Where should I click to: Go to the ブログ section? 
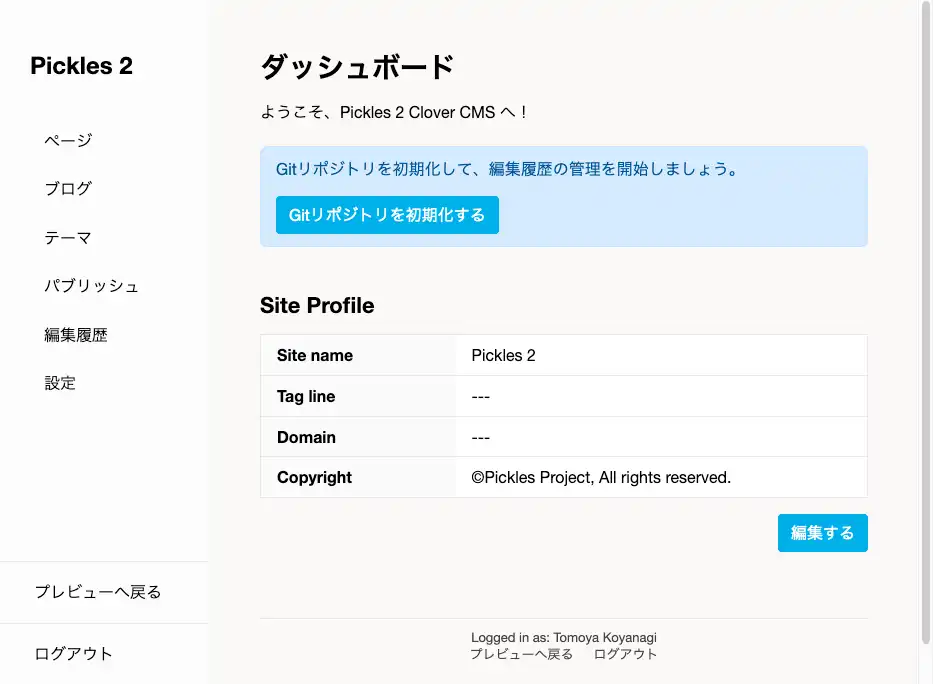tap(68, 189)
